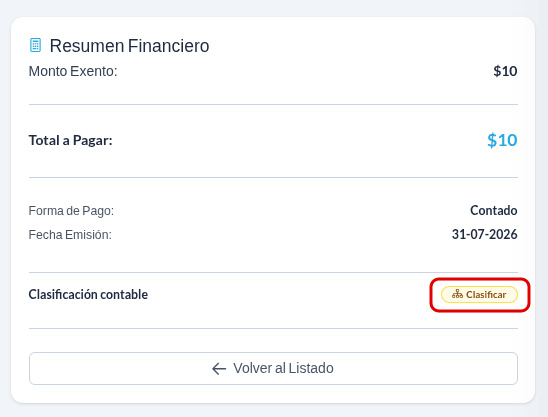
Task: Click the Contado payment method value
Action: point(493,210)
